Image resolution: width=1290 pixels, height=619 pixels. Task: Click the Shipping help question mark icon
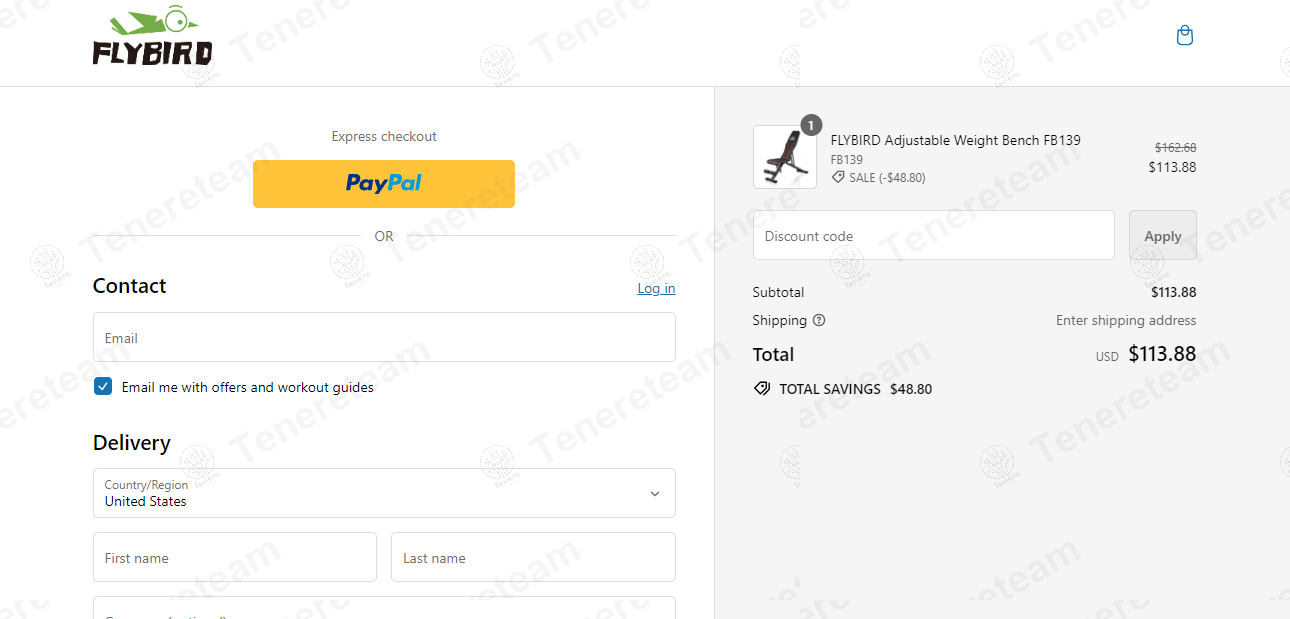(x=819, y=321)
